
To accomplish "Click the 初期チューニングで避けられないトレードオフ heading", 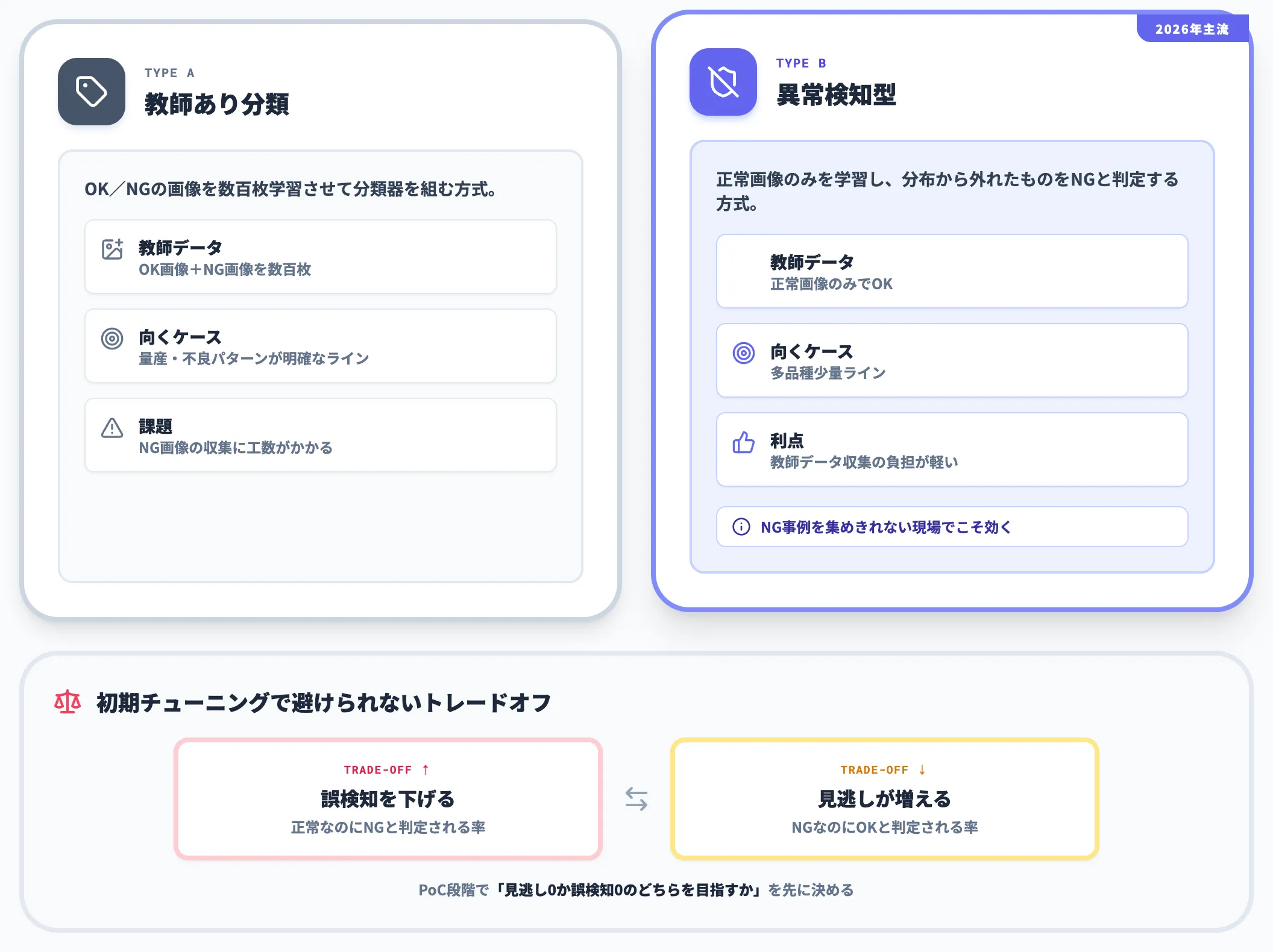I will pos(324,703).
